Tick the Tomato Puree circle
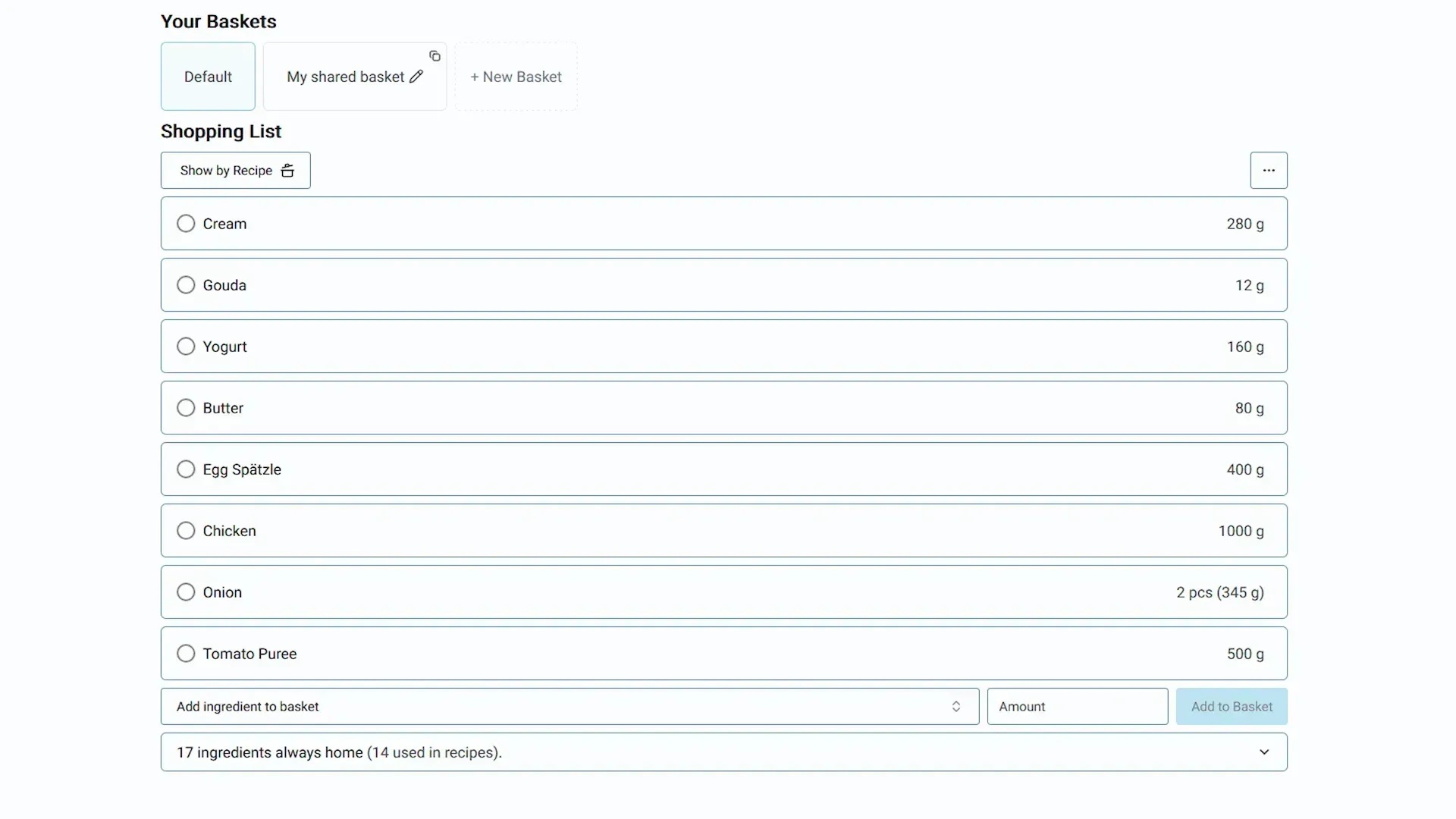The image size is (1456, 819). (x=186, y=654)
